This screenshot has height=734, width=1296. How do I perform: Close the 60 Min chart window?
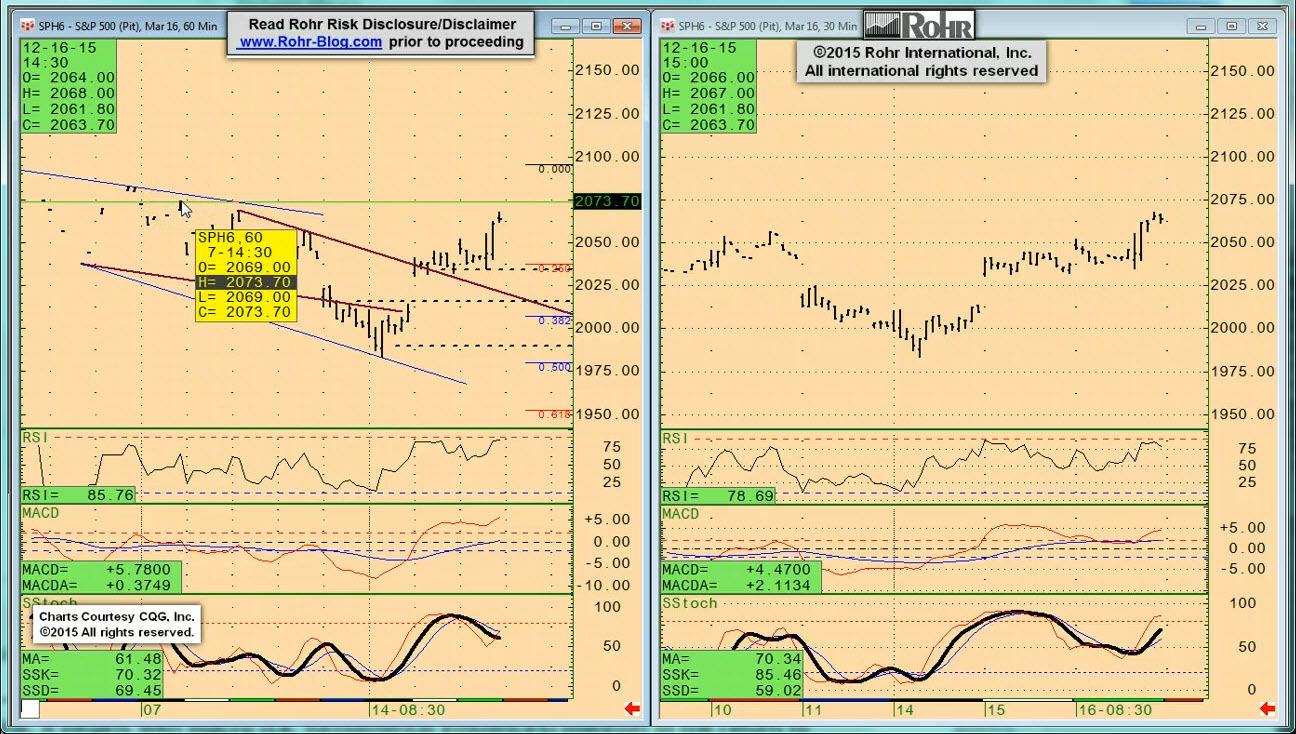tap(629, 26)
